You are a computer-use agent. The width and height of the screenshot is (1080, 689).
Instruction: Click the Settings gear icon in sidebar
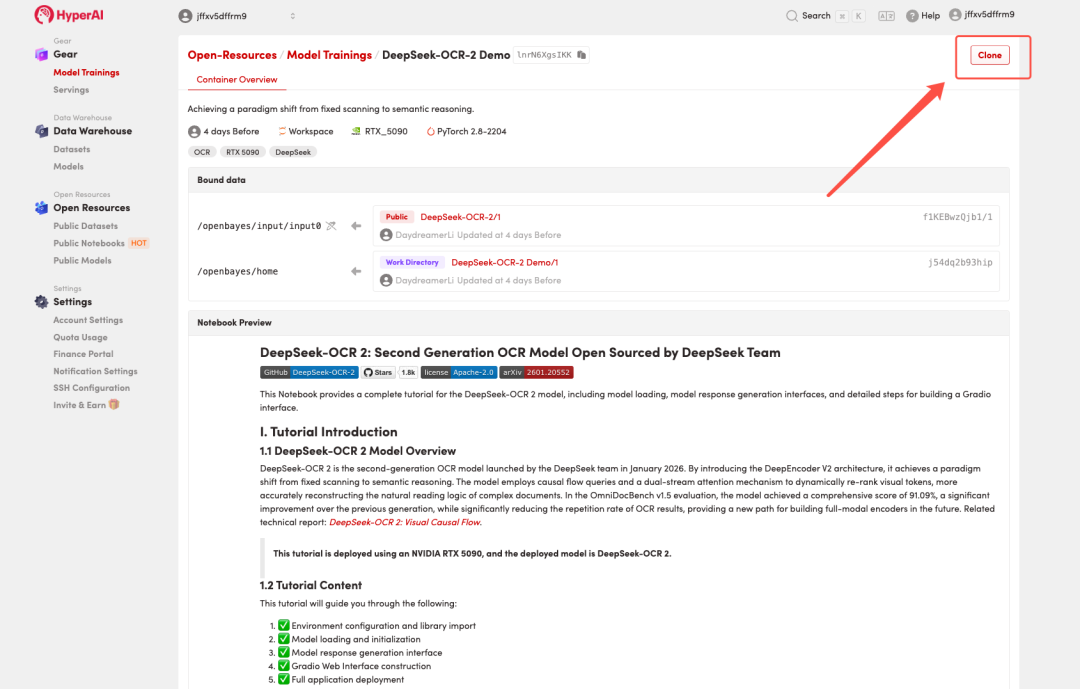tap(41, 302)
